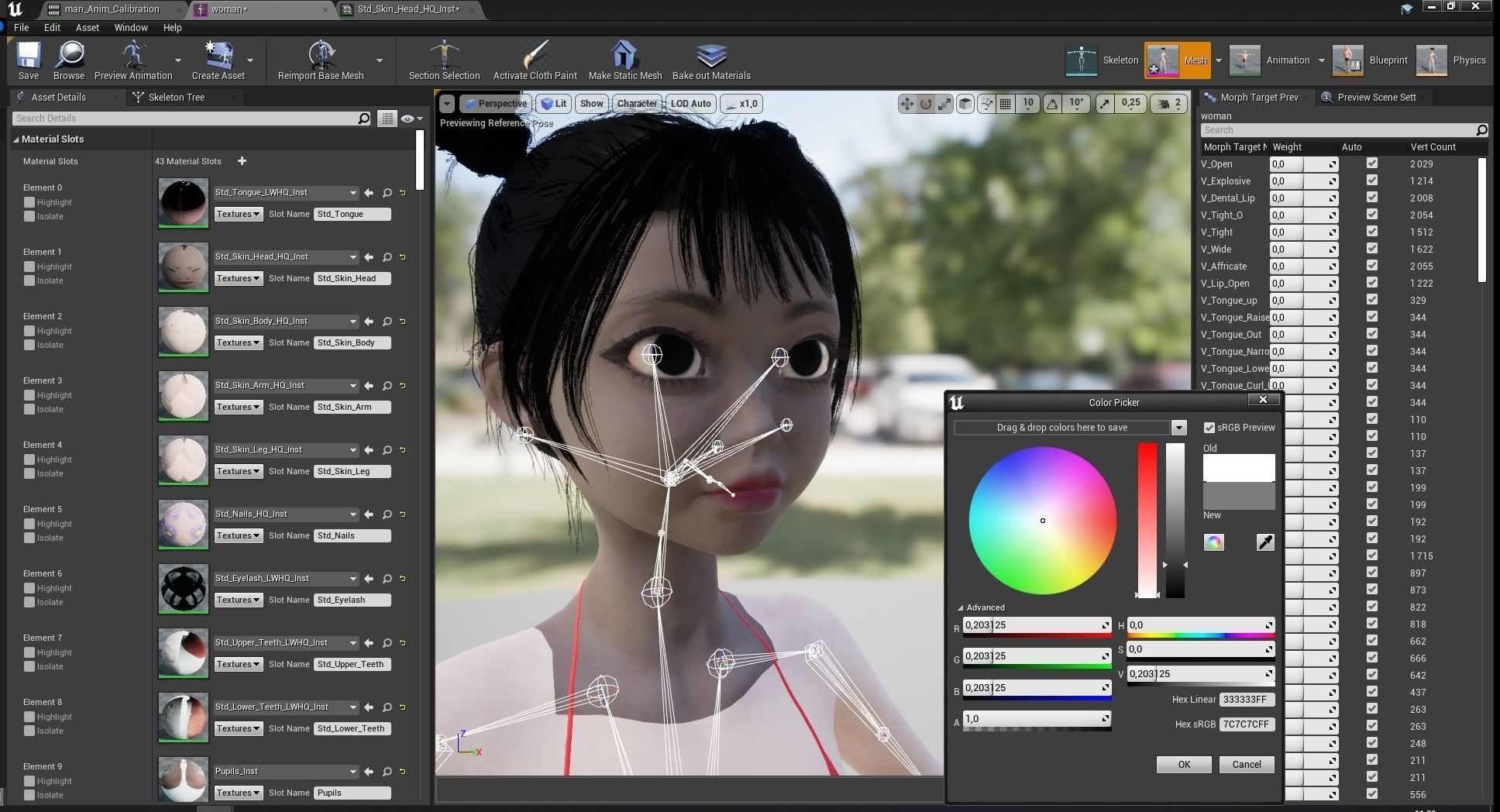Toggle property matrix list view icon
1500x812 pixels.
[387, 119]
